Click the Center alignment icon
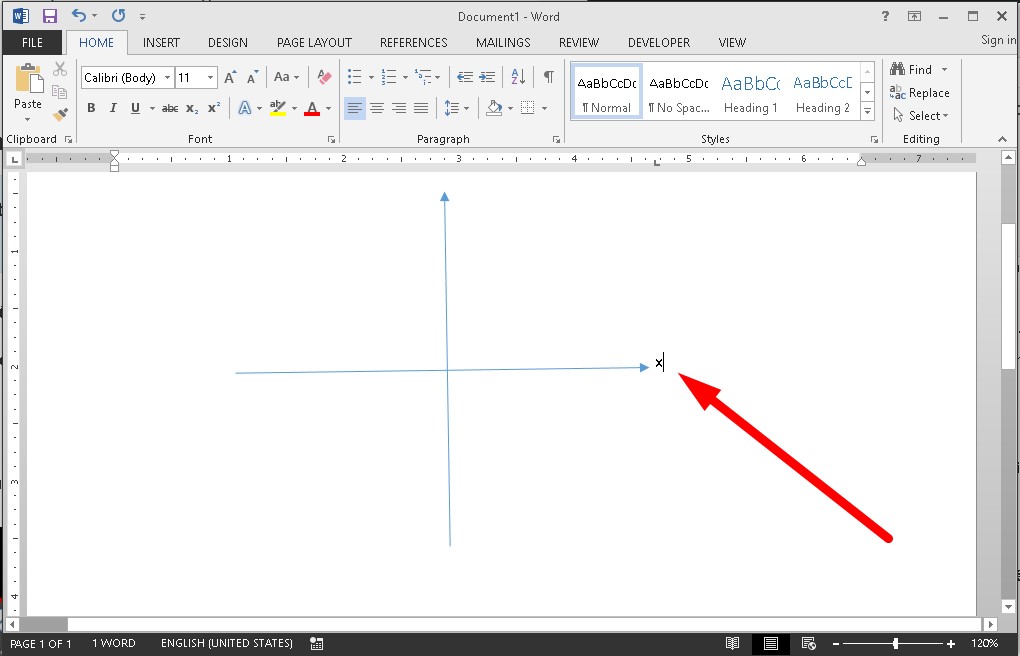 [377, 108]
